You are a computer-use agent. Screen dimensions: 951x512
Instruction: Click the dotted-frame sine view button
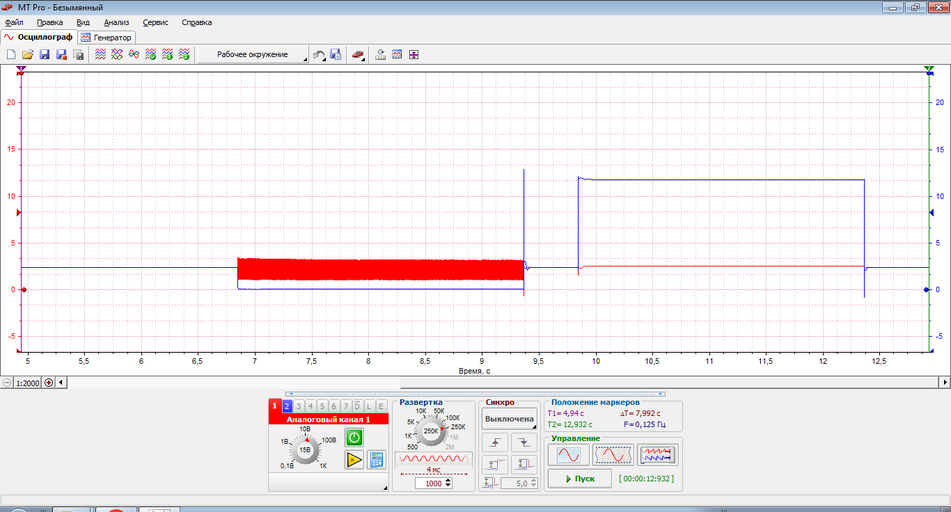tap(613, 454)
